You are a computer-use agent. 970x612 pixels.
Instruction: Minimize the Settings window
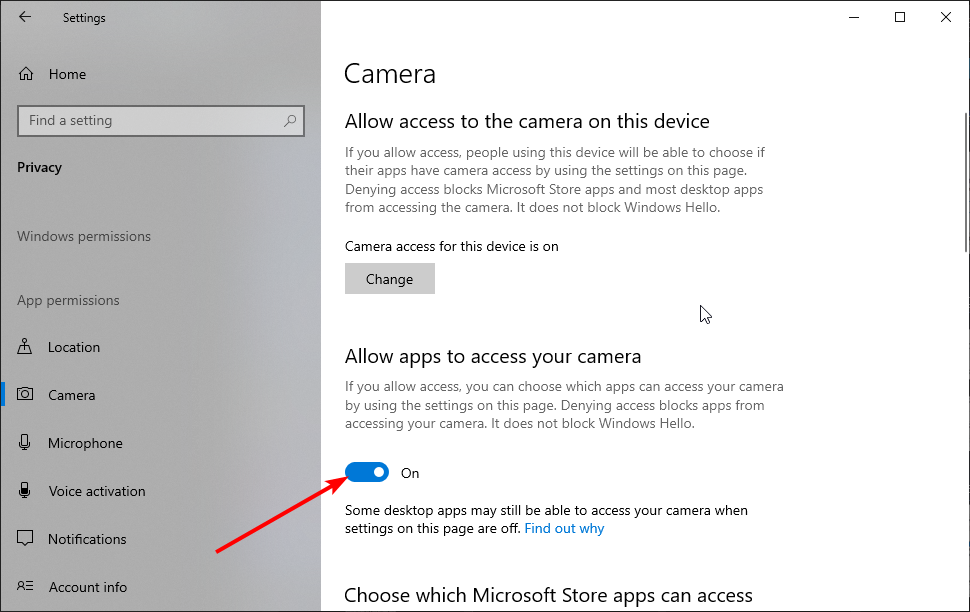coord(854,17)
